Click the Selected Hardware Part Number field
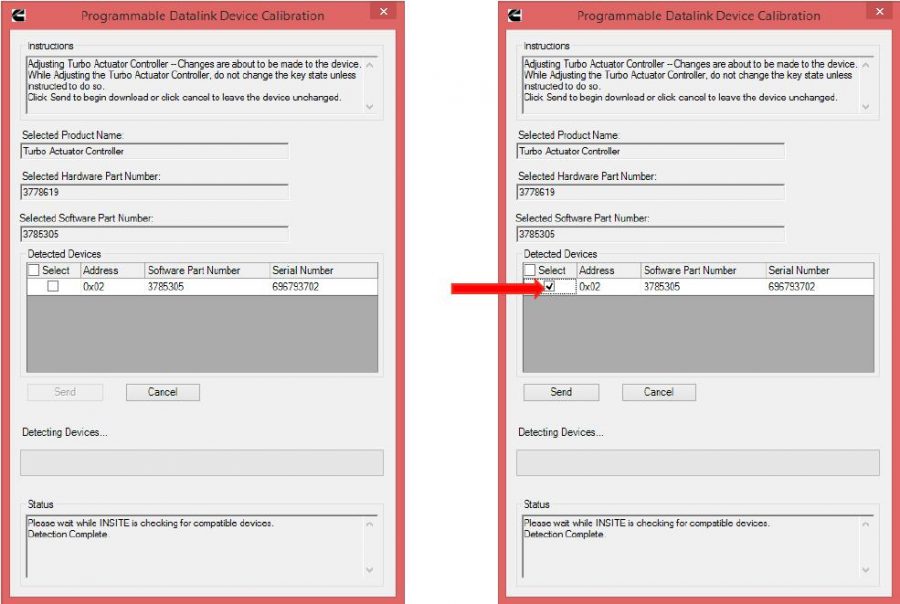The height and width of the screenshot is (604, 900). click(x=150, y=191)
